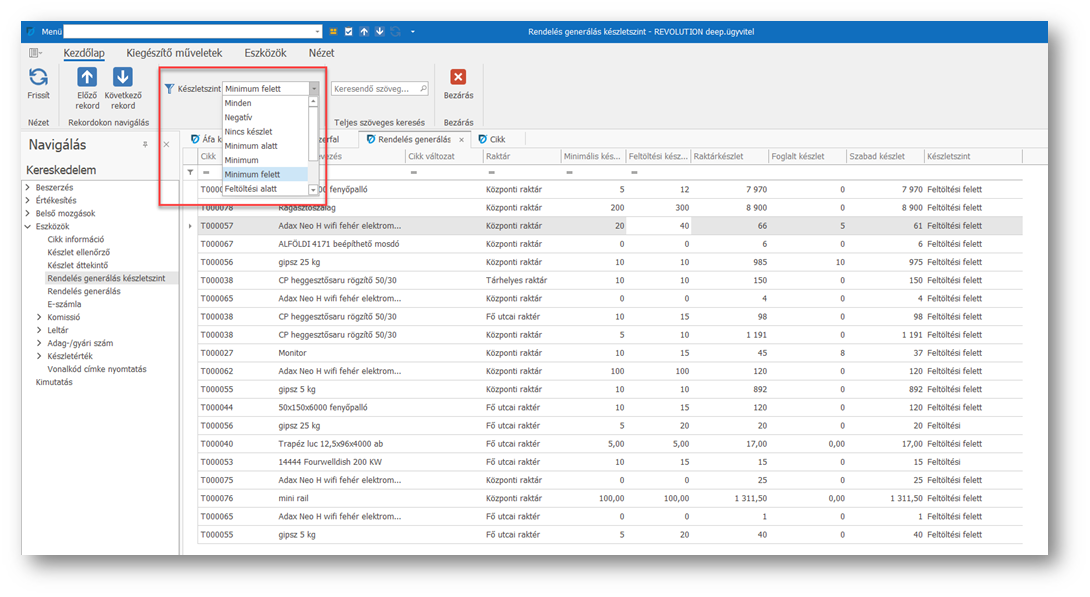Pin the Navigálás panel with pushpin icon
Viewport: 1090px width, 597px height.
coord(145,145)
